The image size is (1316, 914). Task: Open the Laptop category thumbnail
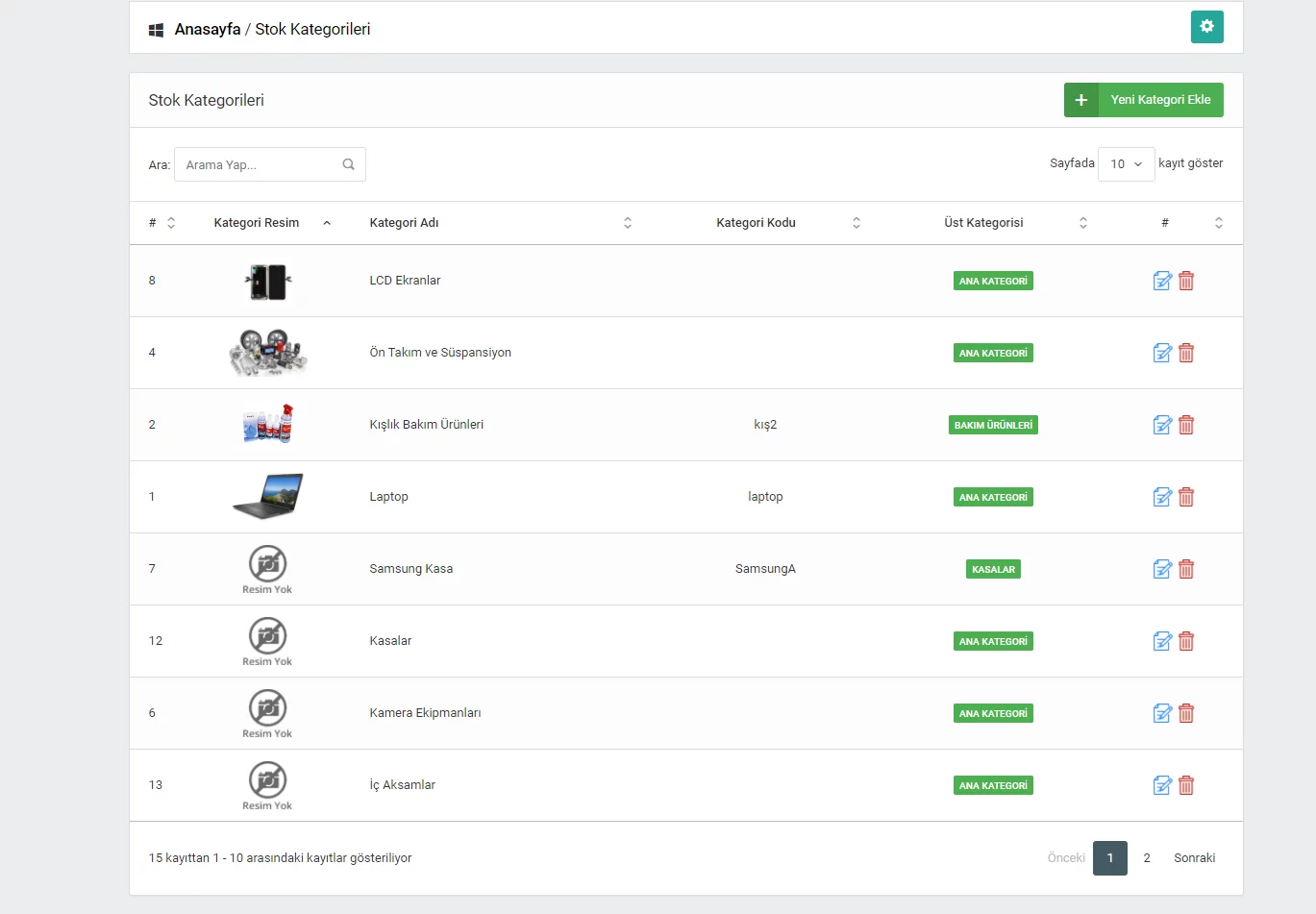[267, 497]
